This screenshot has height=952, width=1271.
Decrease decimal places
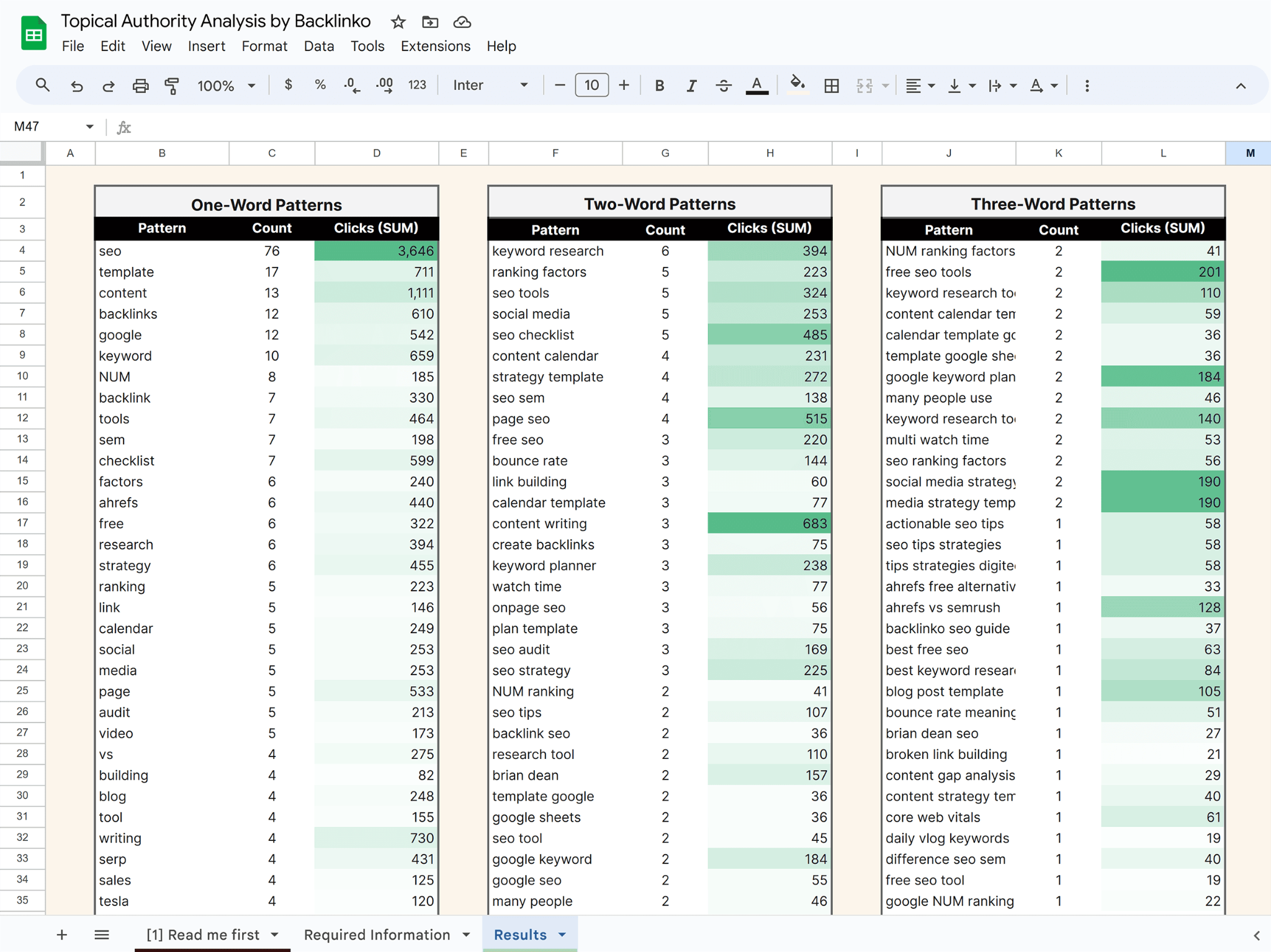pyautogui.click(x=351, y=85)
